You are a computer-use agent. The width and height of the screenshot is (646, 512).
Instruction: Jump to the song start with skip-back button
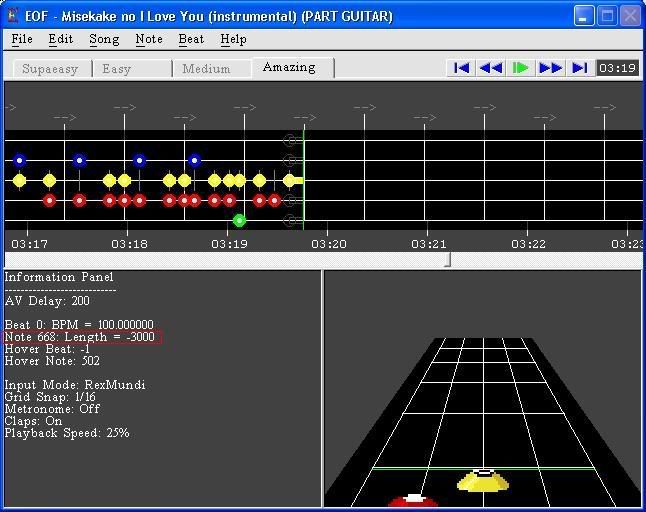(461, 68)
